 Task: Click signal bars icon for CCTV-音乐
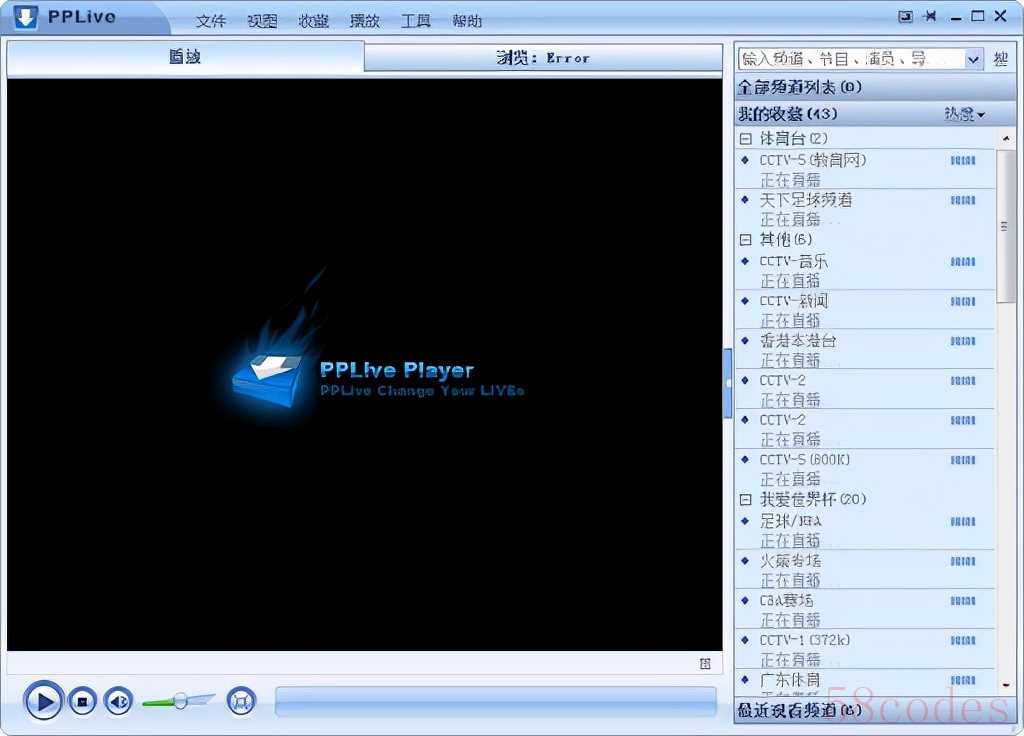point(963,262)
